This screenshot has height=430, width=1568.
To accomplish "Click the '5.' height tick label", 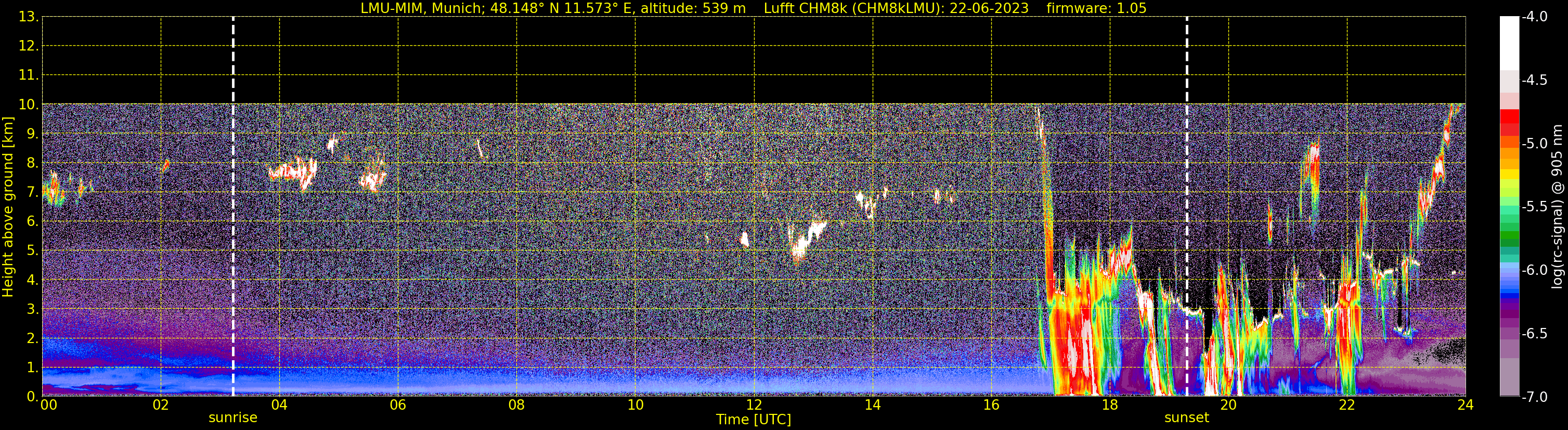I will click(33, 250).
